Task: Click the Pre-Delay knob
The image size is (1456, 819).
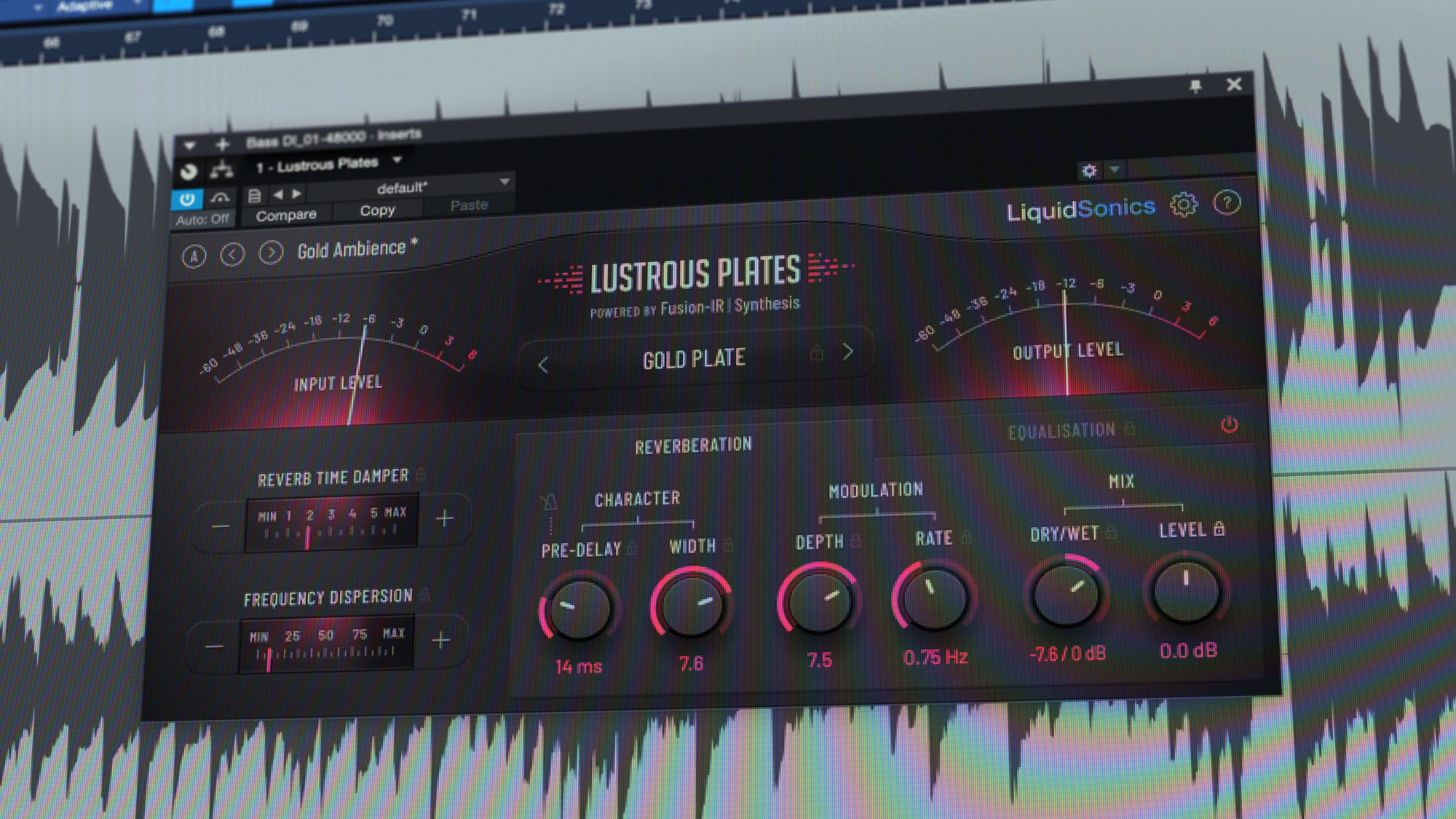Action: 579,609
